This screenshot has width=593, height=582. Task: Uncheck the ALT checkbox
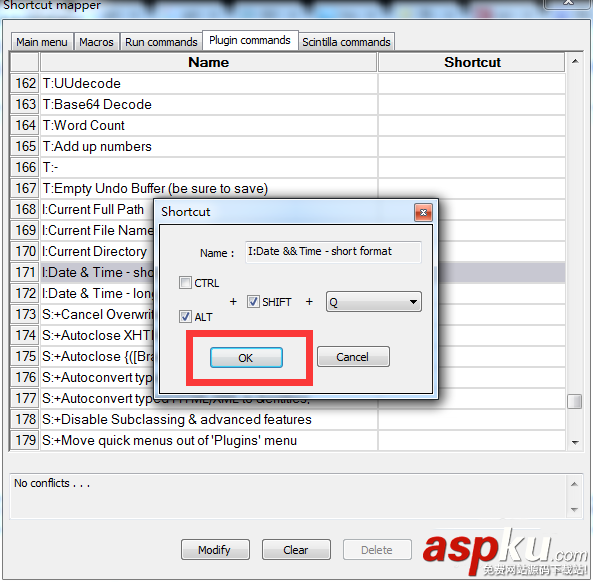(185, 317)
